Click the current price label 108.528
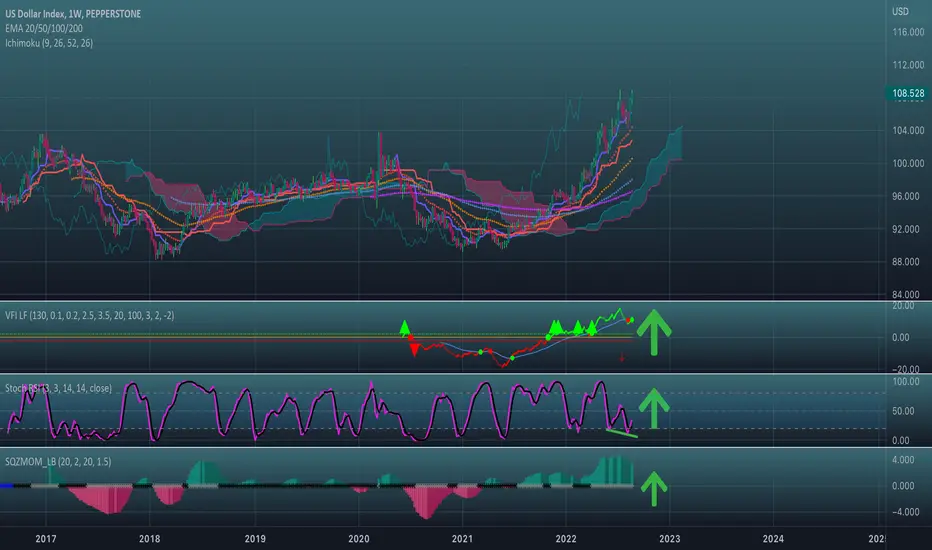The height and width of the screenshot is (550, 932). (x=908, y=93)
